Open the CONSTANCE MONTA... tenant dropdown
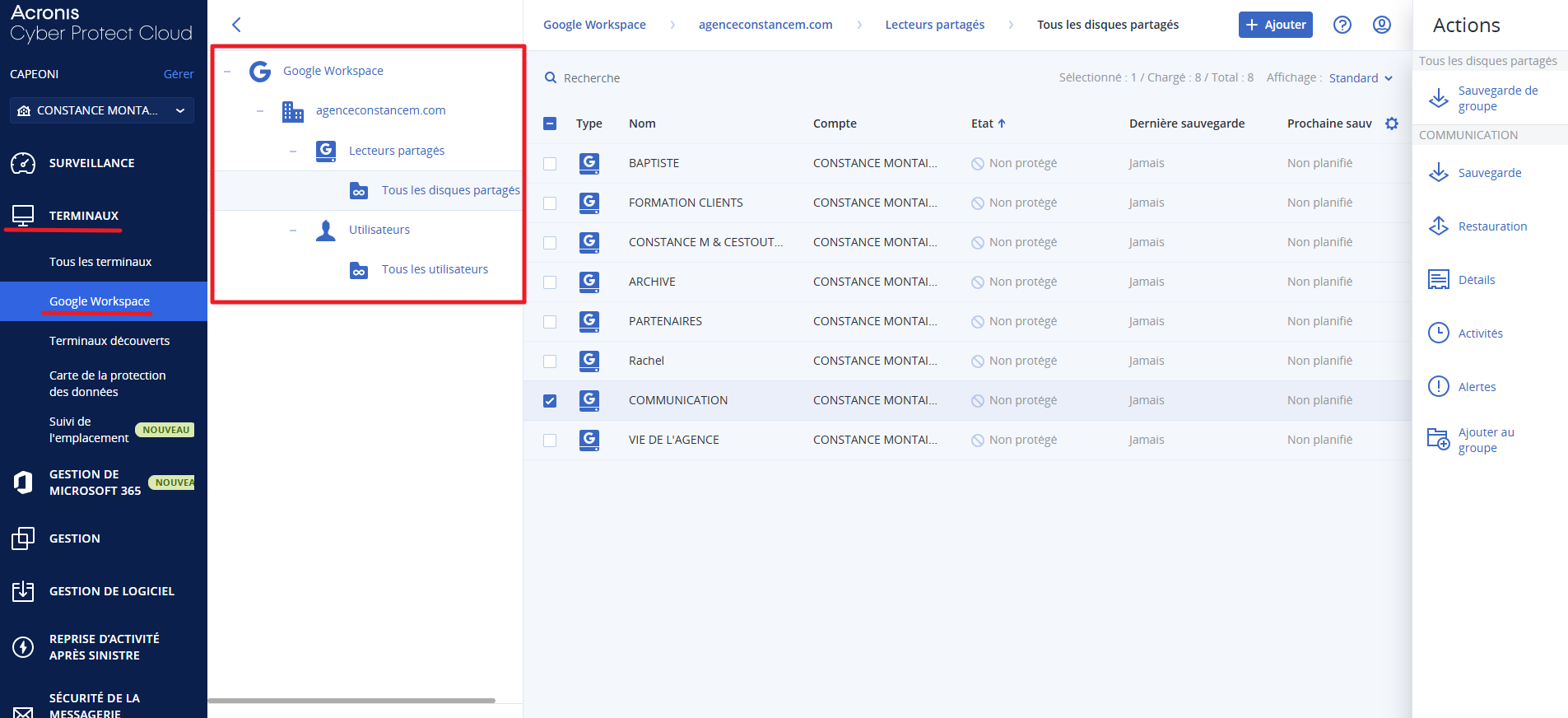The width and height of the screenshot is (1568, 718). pyautogui.click(x=102, y=110)
